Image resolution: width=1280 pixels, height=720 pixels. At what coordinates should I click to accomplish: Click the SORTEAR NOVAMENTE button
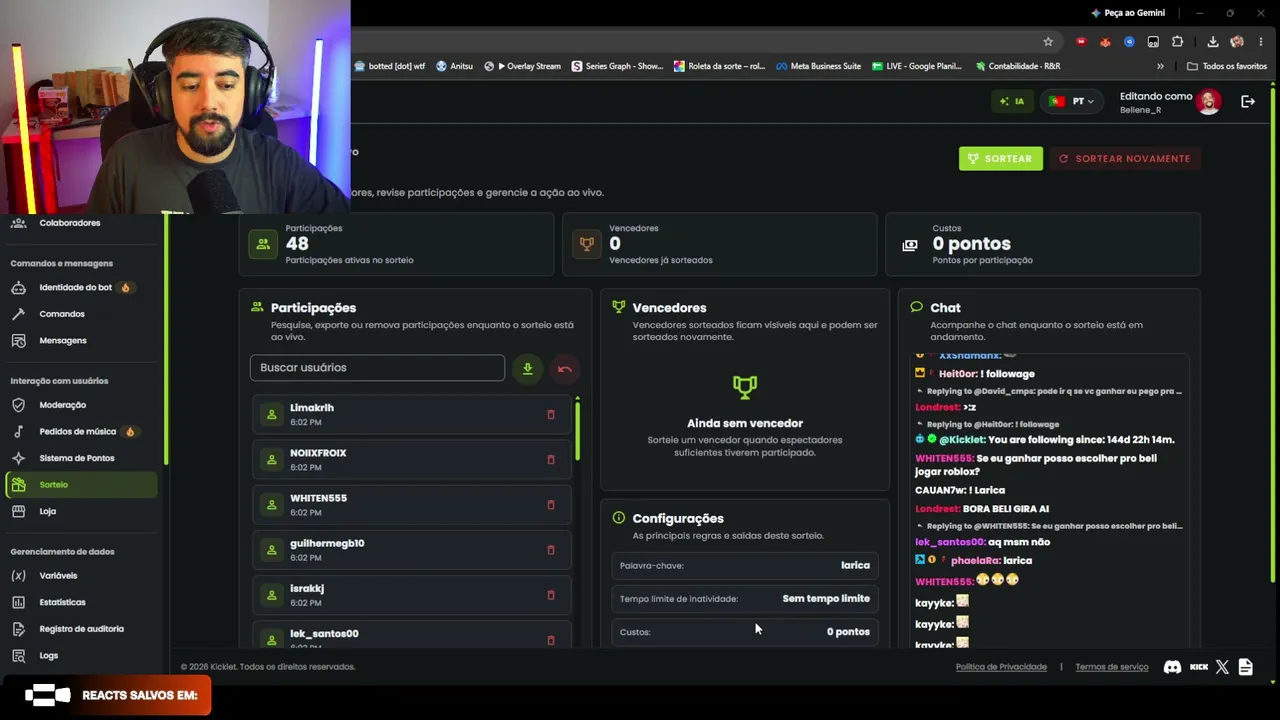[1124, 159]
